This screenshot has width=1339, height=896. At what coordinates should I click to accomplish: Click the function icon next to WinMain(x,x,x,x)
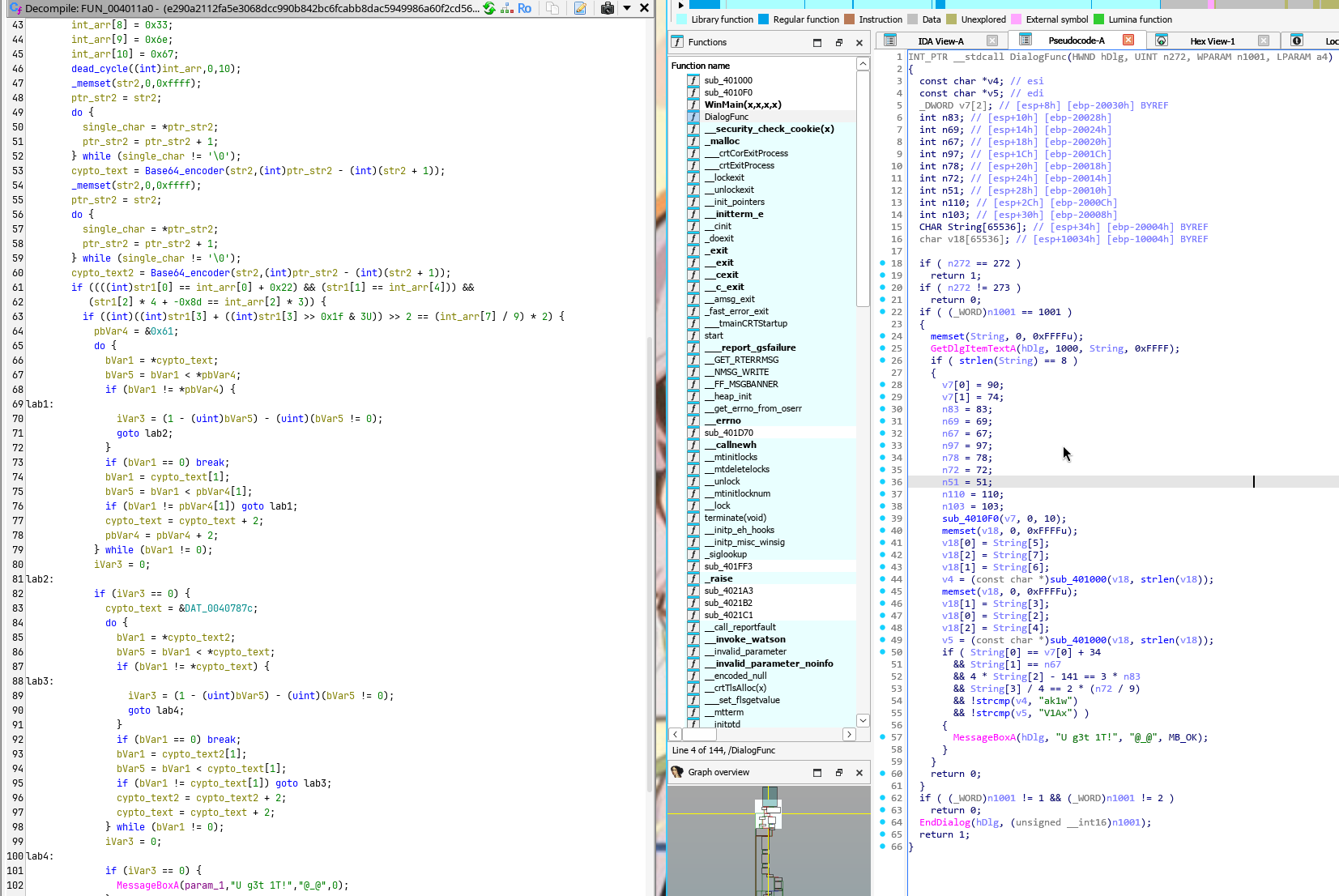pyautogui.click(x=693, y=105)
